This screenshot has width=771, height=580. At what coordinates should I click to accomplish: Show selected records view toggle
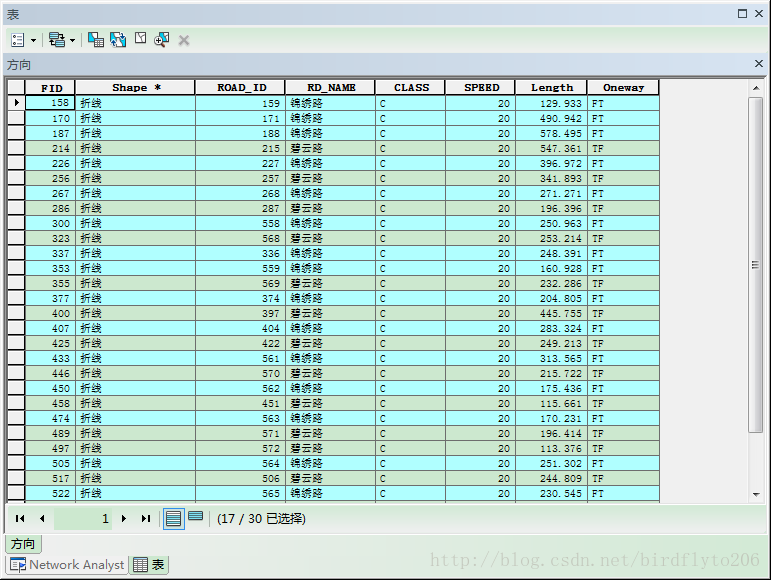pos(196,516)
